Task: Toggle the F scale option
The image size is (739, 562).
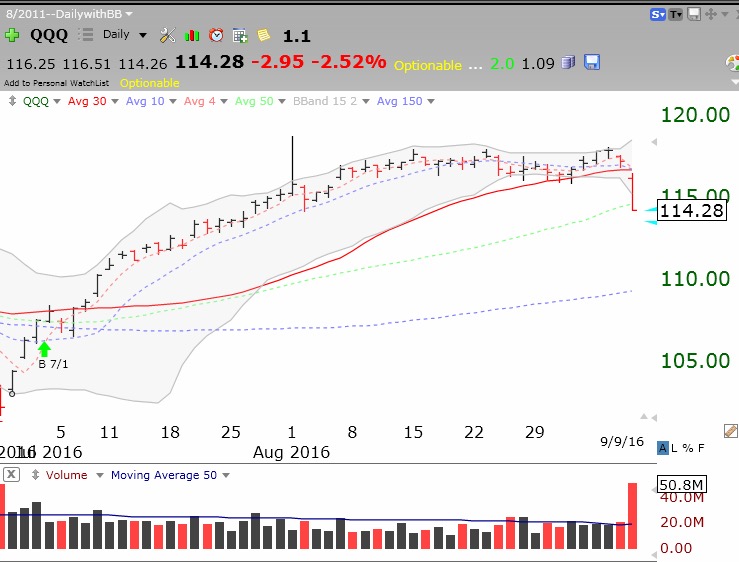Action: click(701, 448)
